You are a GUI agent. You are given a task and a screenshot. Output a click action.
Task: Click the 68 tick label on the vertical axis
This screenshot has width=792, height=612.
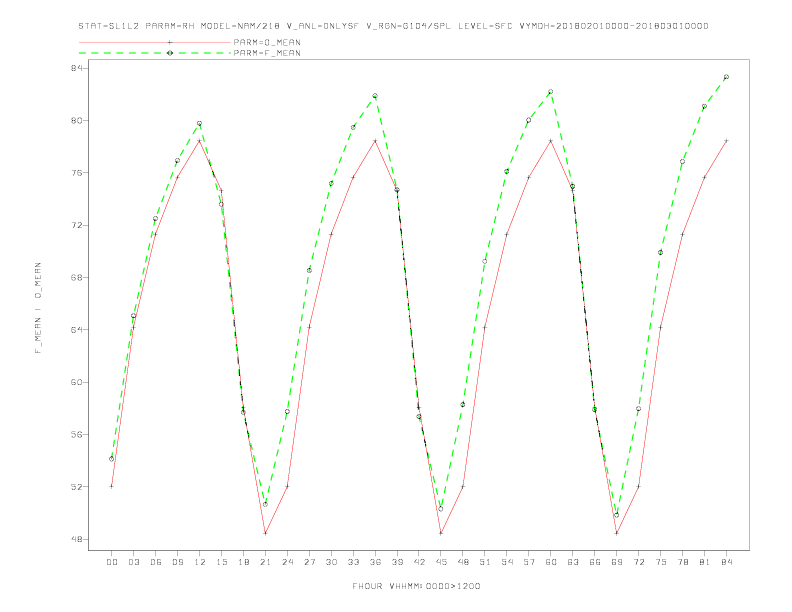tap(77, 277)
